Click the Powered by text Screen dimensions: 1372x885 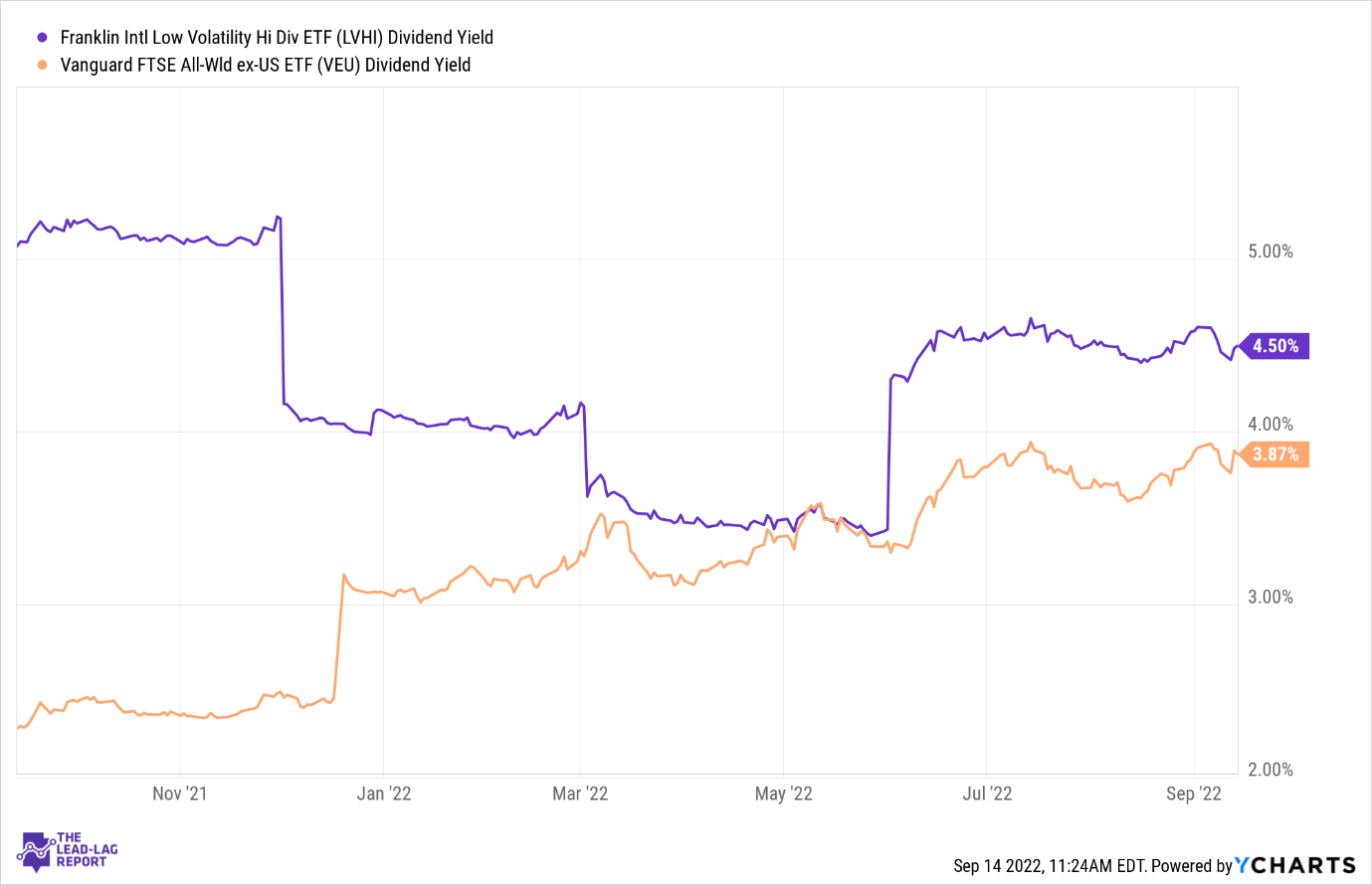point(1191,866)
